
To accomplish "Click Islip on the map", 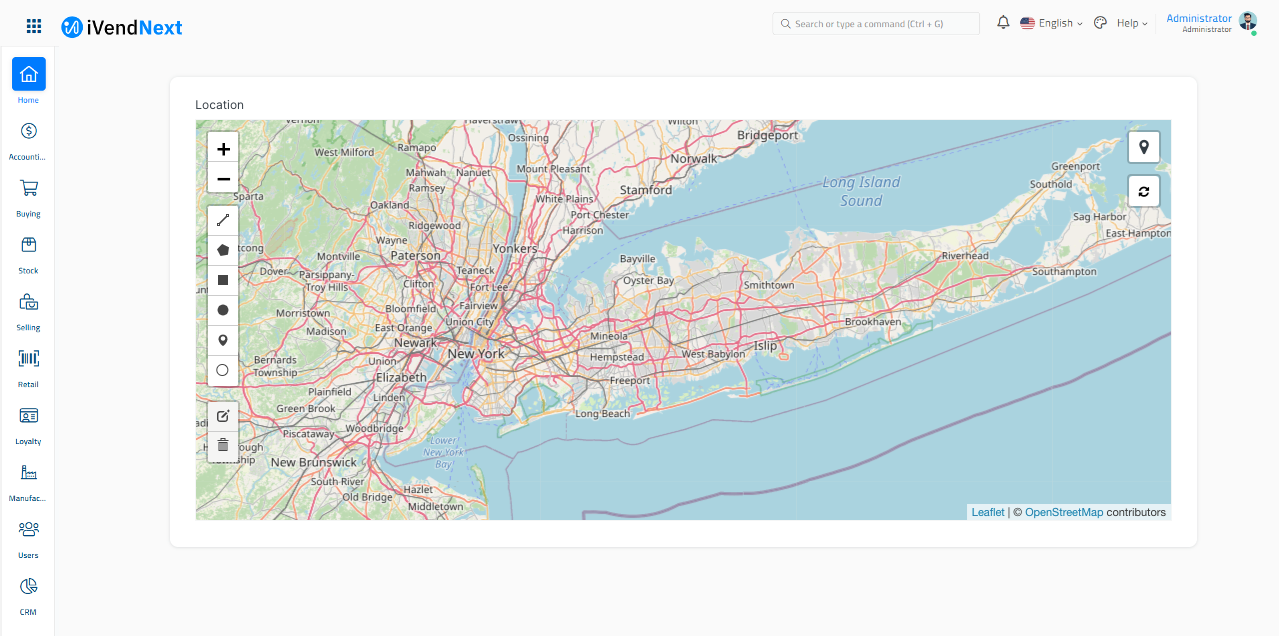I will pos(765,346).
